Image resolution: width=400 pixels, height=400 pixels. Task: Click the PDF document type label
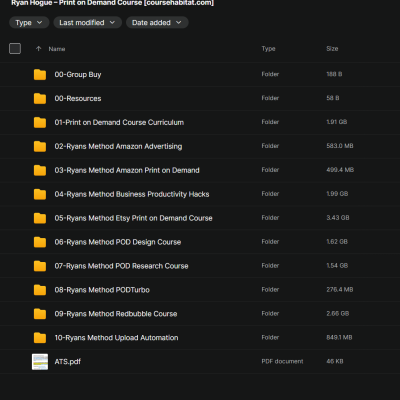tap(282, 361)
